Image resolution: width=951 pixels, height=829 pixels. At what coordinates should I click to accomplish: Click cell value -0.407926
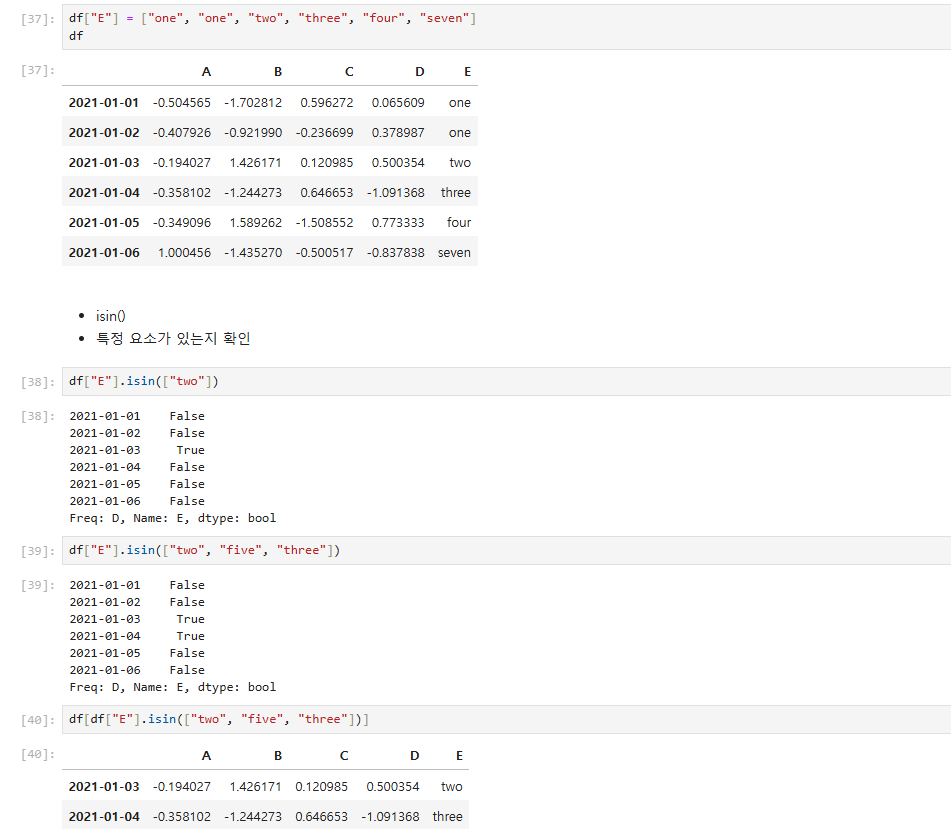pos(182,132)
